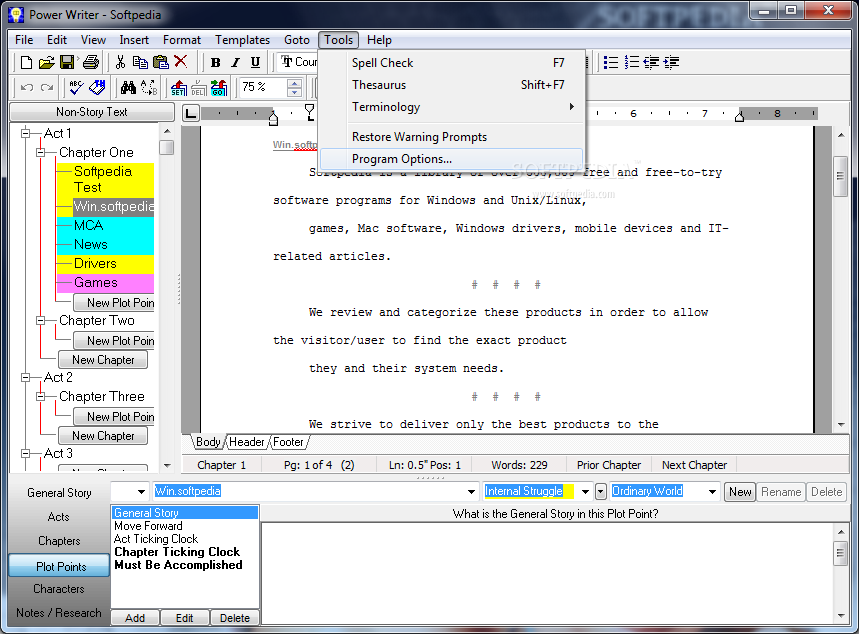859x634 pixels.
Task: Click the open folder icon
Action: click(x=47, y=62)
